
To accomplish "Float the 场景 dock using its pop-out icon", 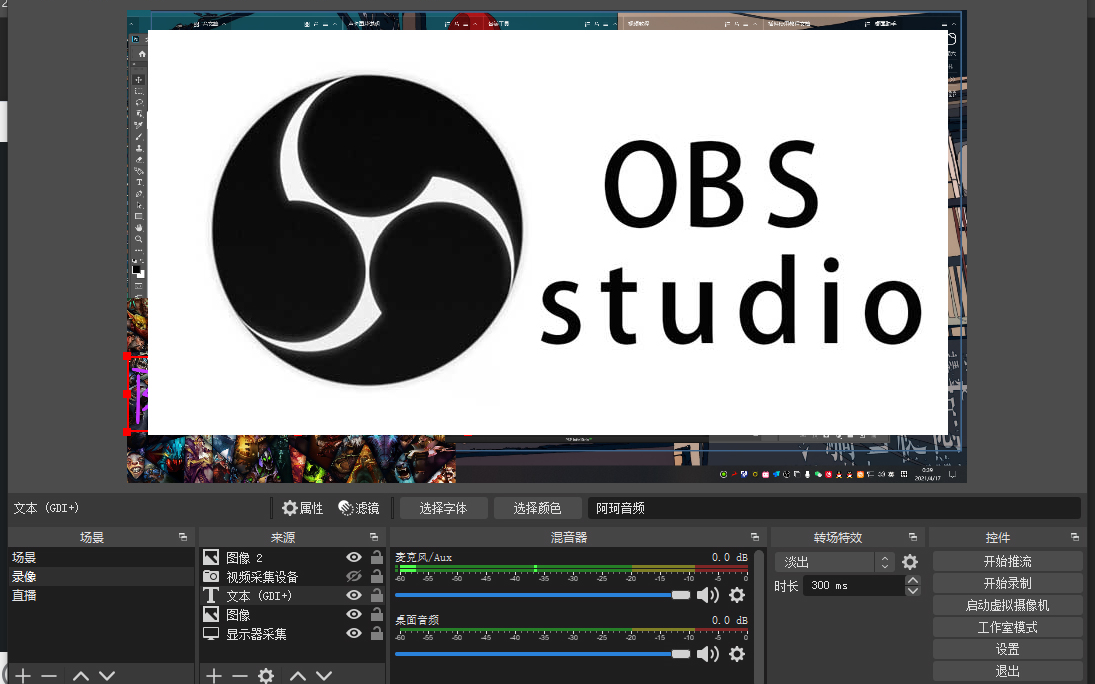I will click(183, 537).
